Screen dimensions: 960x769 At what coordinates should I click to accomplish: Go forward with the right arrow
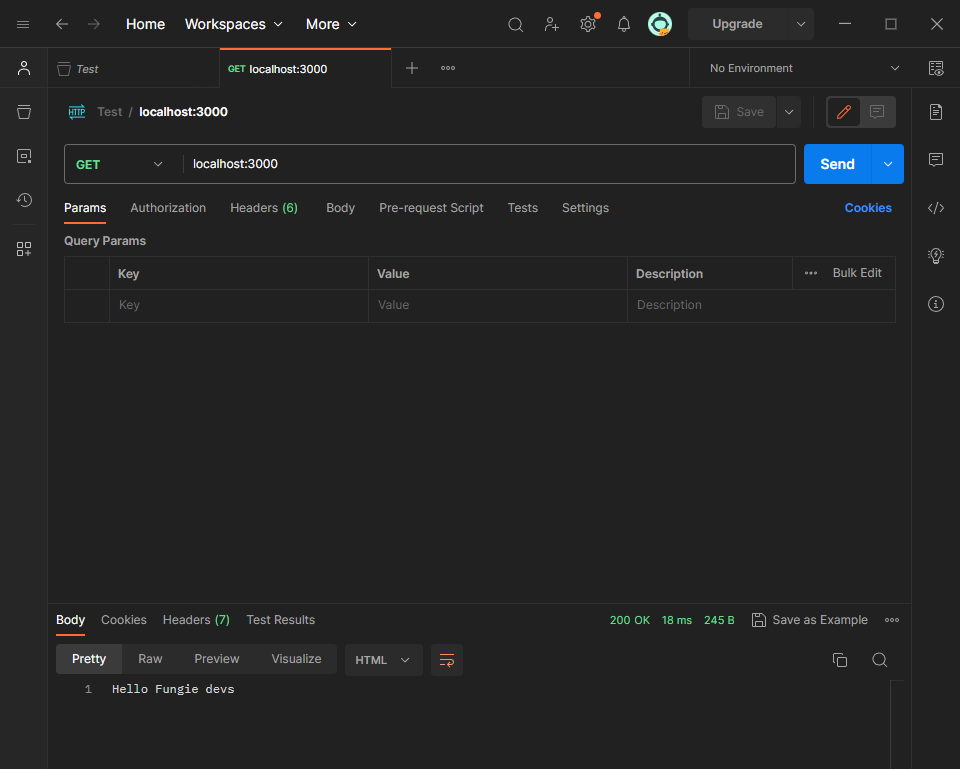pos(94,24)
